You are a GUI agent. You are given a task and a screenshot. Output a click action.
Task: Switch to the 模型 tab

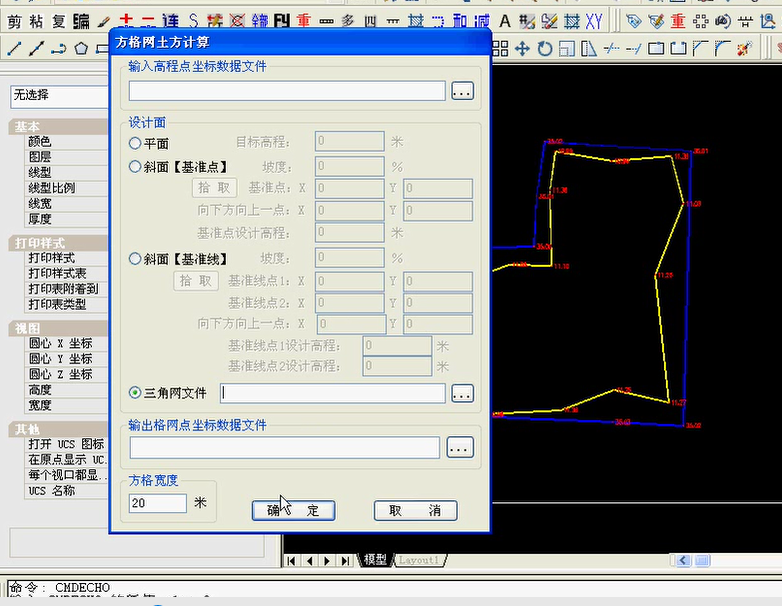pos(375,560)
